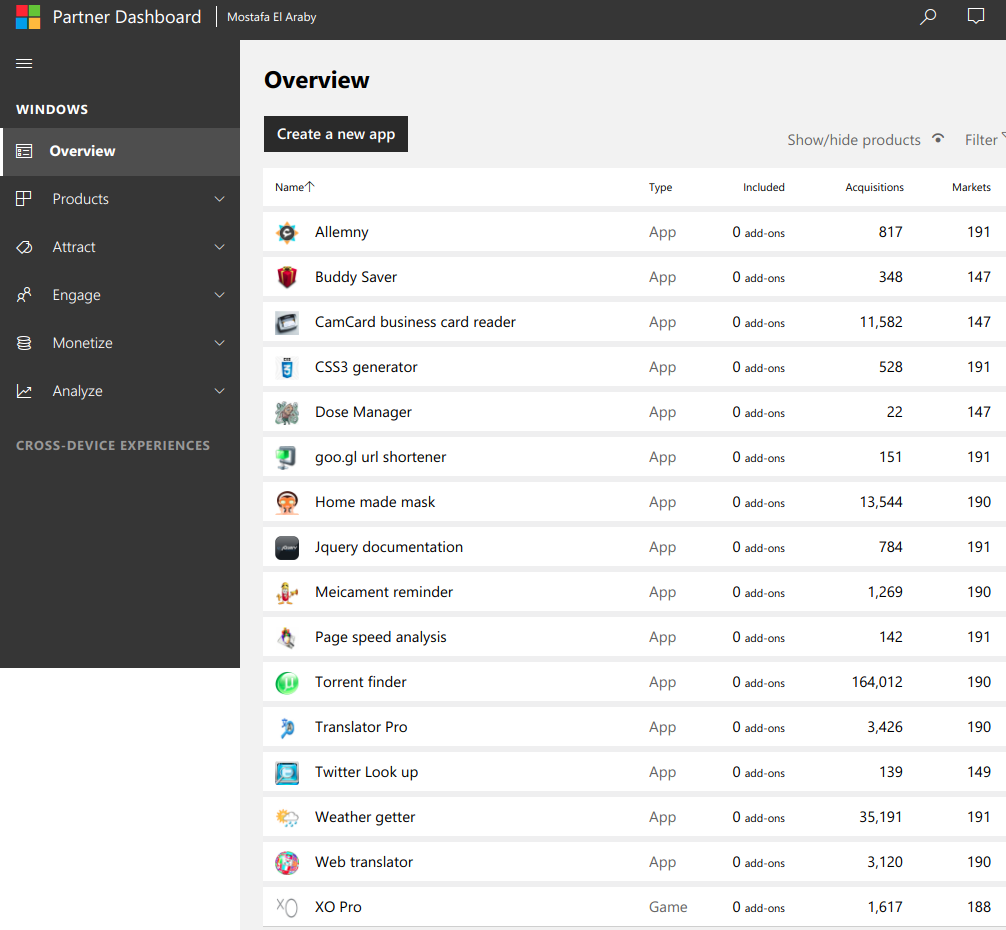Open the Weather getter app link
Viewport: 1006px width, 930px height.
[x=365, y=817]
